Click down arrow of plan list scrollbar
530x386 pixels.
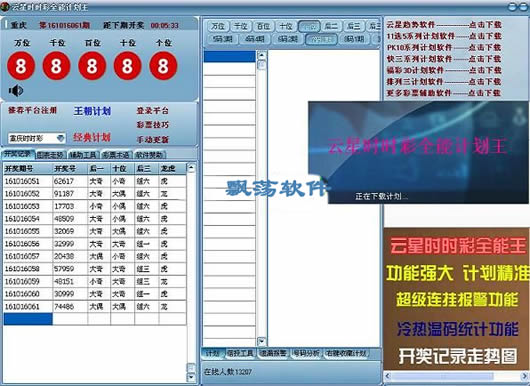coord(262,341)
